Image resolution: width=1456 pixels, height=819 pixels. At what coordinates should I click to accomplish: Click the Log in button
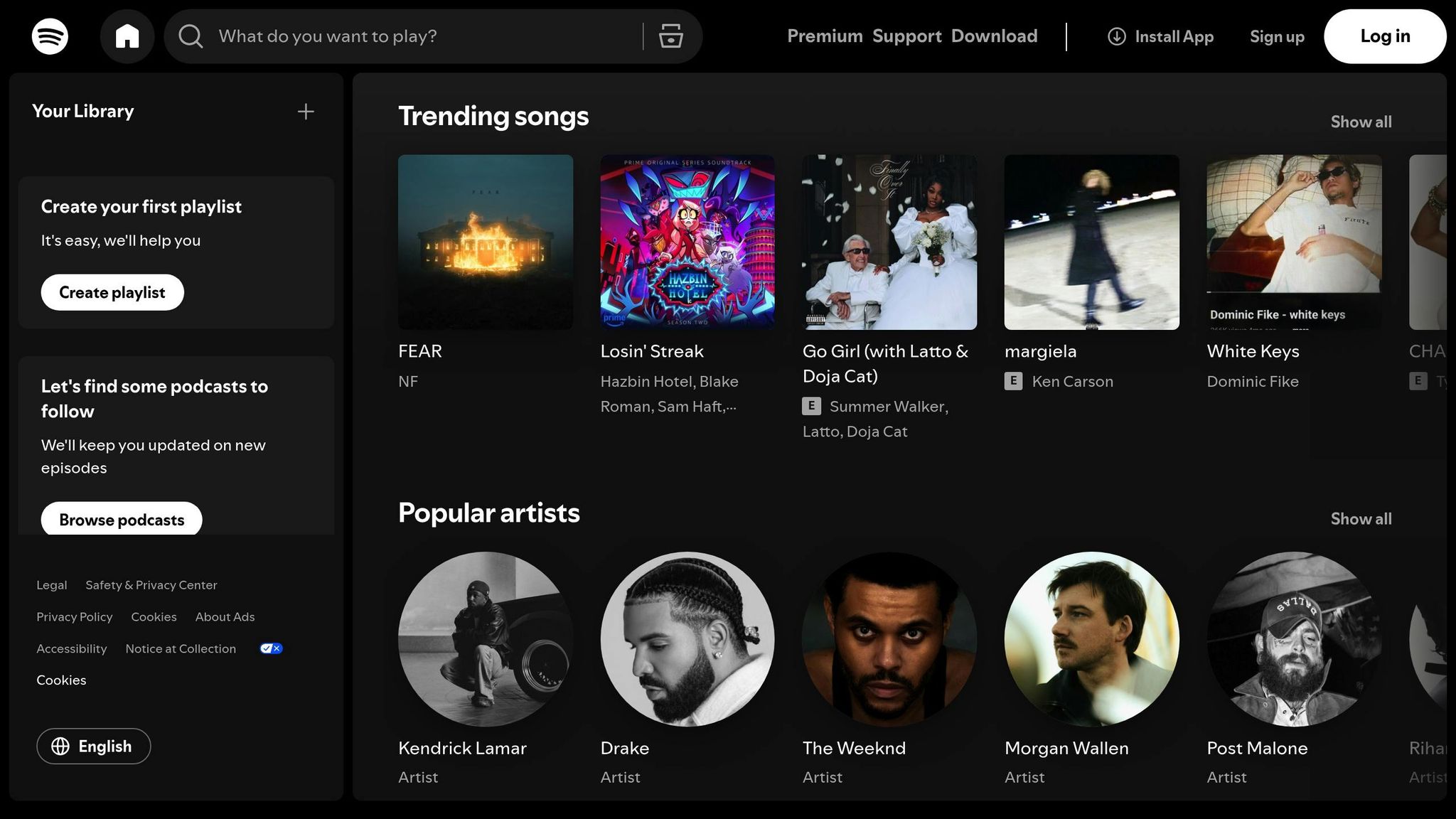point(1385,36)
